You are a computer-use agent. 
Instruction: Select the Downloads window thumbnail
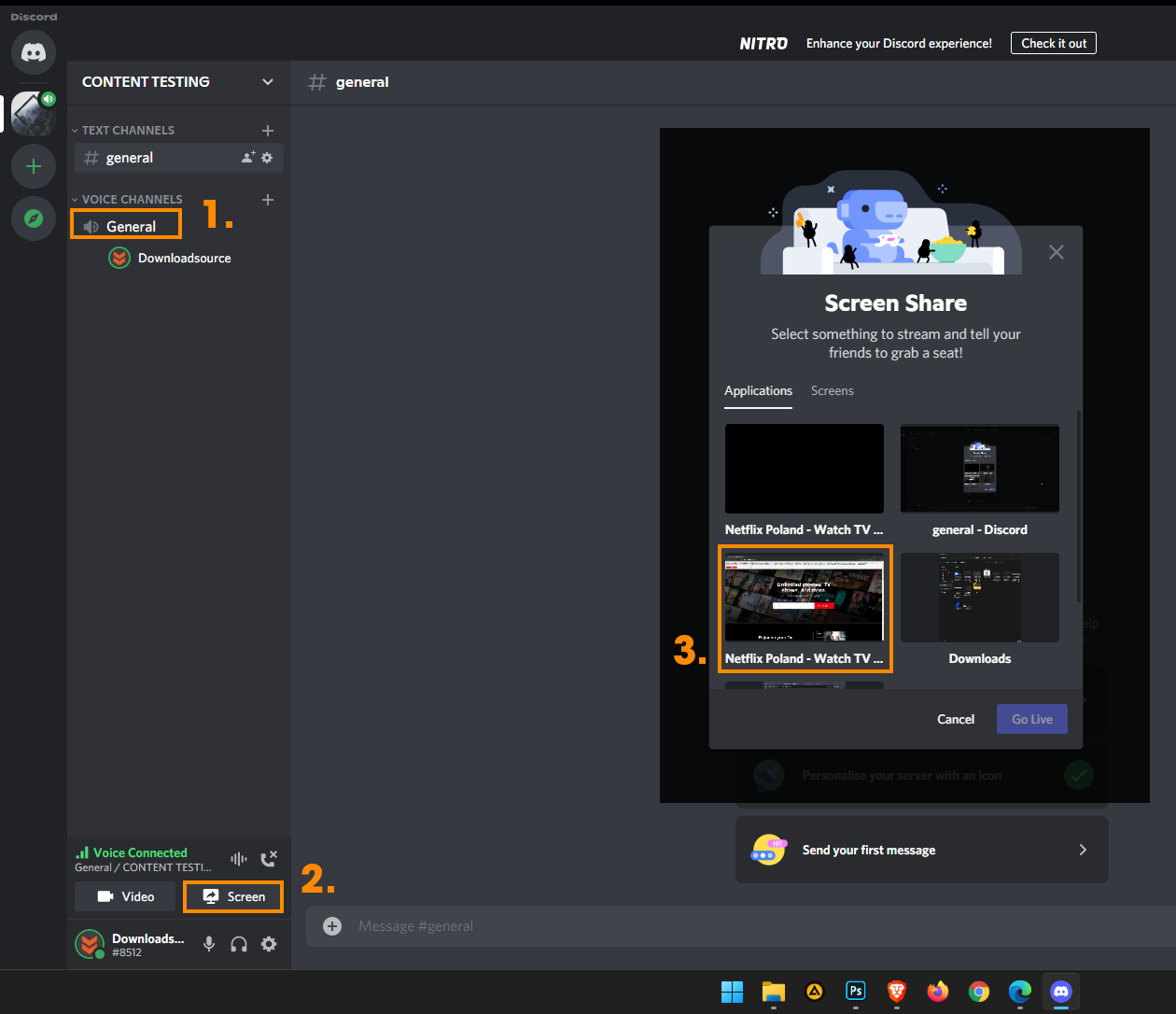tap(979, 598)
